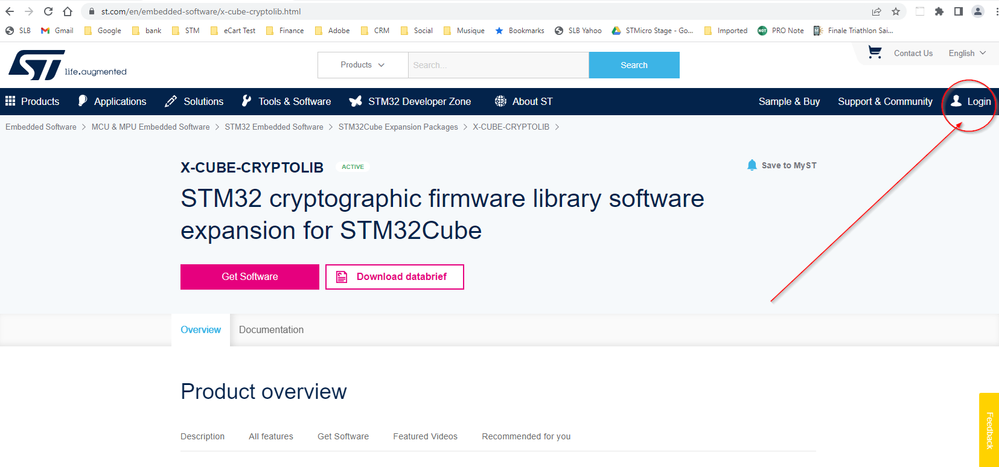The width and height of the screenshot is (999, 467).
Task: Click the X-CUBE-CRYPTOLIB breadcrumb
Action: (x=511, y=127)
